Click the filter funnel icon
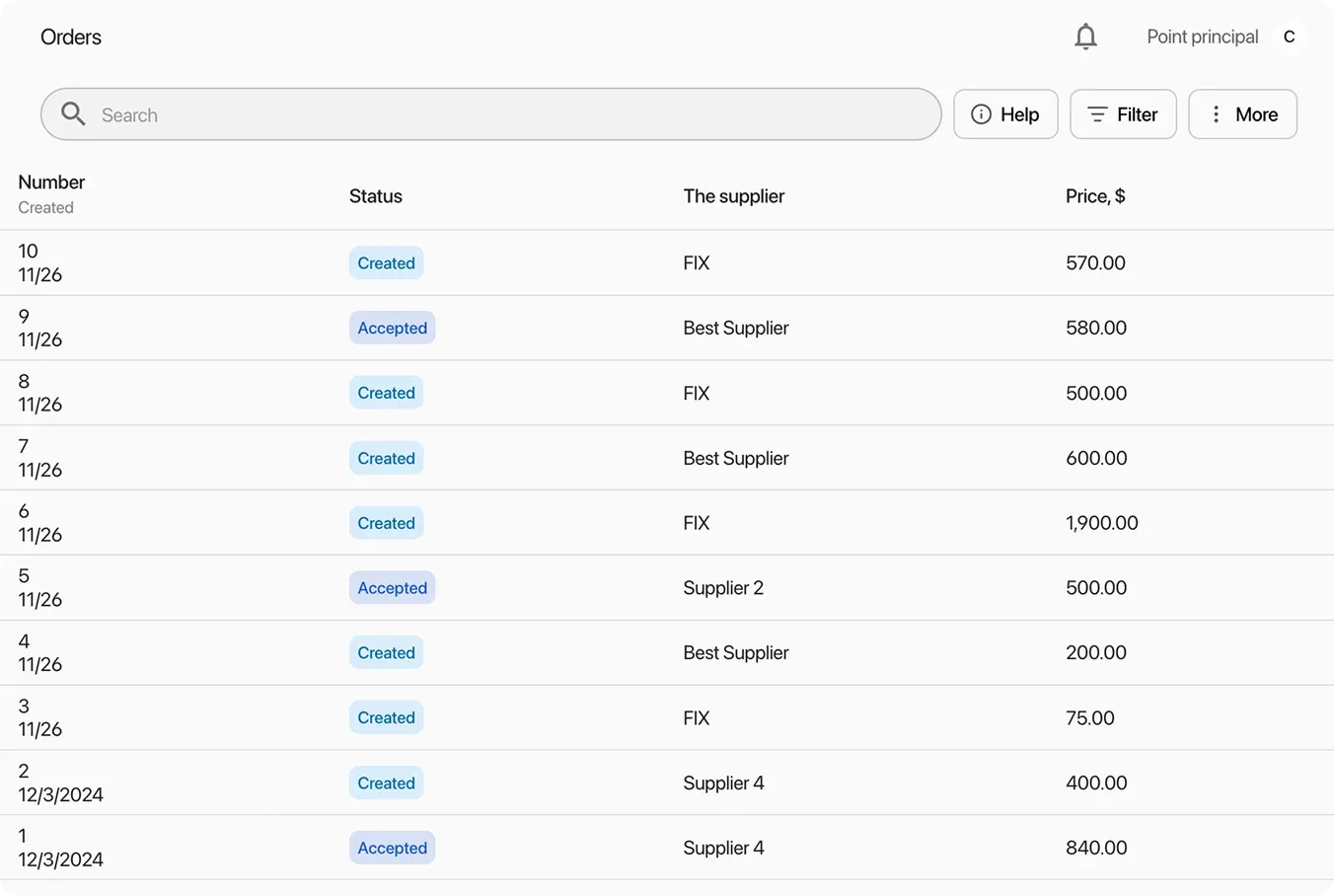The height and width of the screenshot is (896, 1334). (1097, 113)
